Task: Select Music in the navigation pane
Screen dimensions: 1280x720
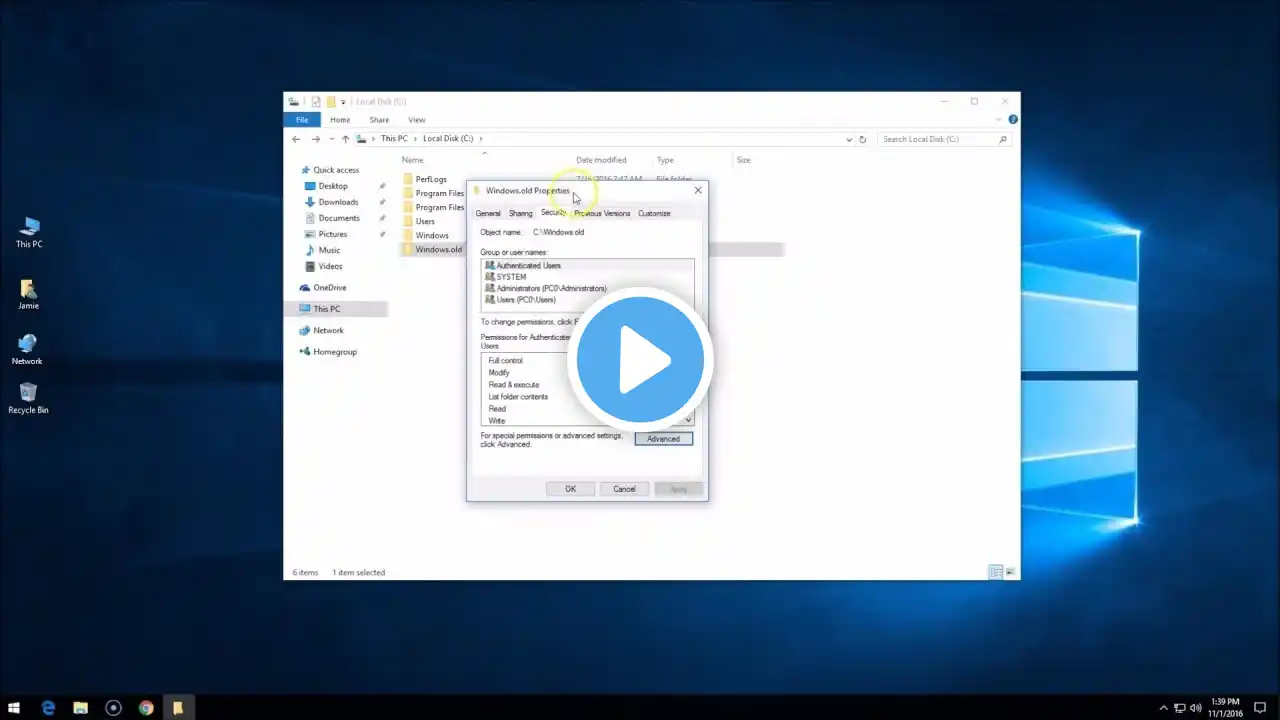Action: click(329, 250)
